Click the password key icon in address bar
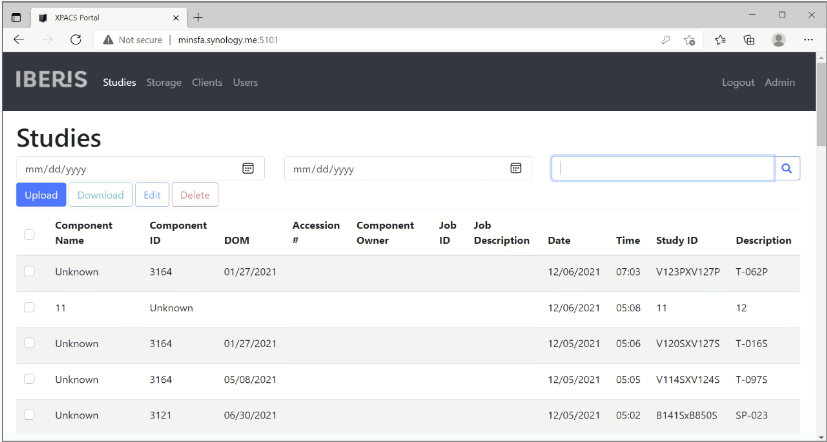 pos(666,40)
